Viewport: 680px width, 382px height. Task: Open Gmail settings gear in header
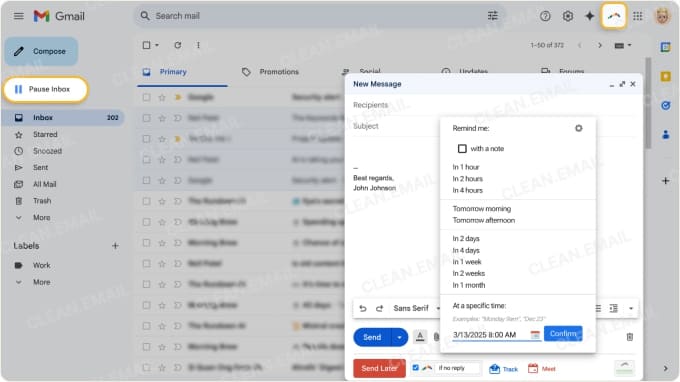tap(568, 16)
